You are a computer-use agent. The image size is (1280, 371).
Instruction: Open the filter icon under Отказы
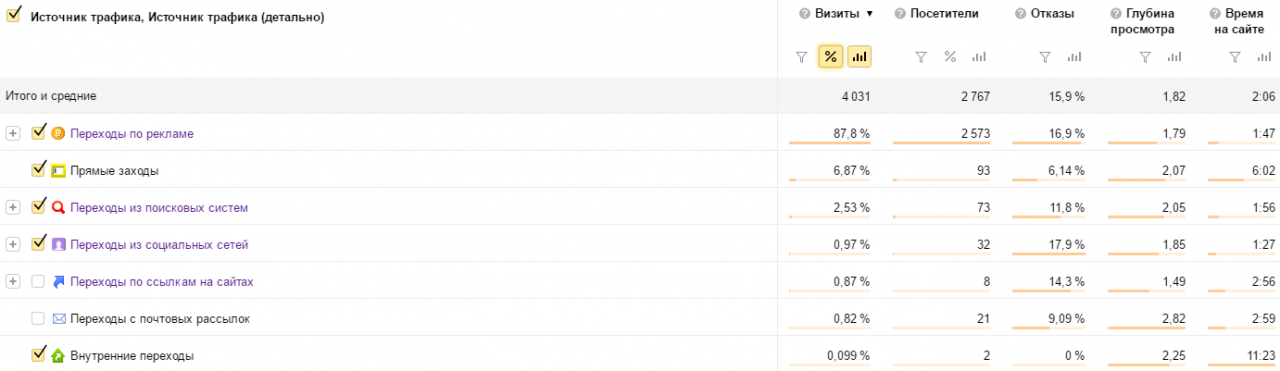tap(1045, 57)
